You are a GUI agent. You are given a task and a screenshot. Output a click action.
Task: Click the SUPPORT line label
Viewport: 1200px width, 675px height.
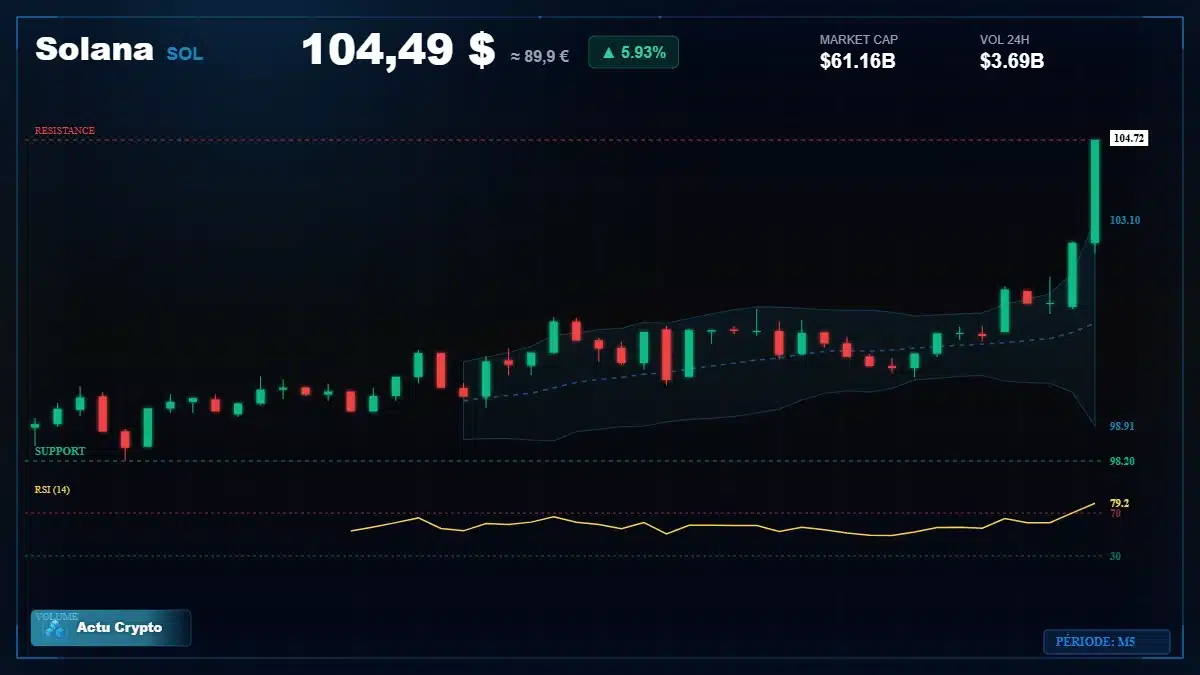(60, 451)
